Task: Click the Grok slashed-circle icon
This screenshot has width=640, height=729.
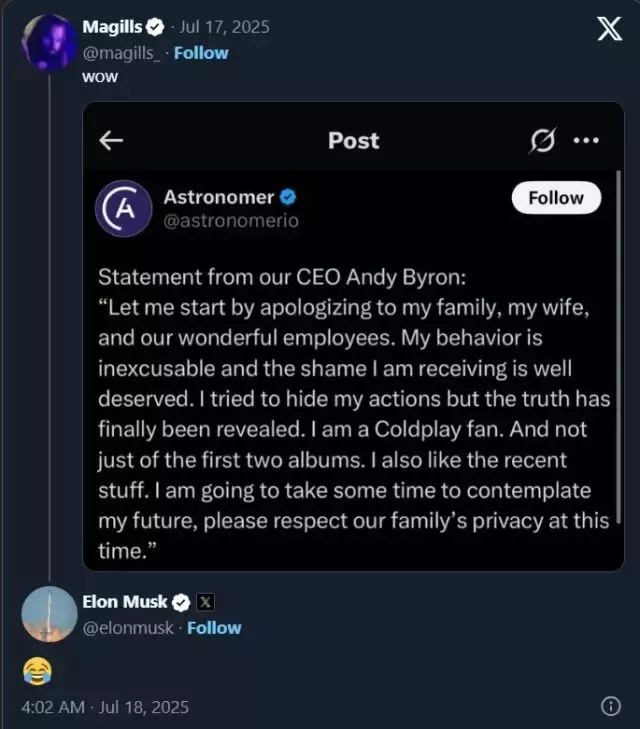Action: [542, 141]
